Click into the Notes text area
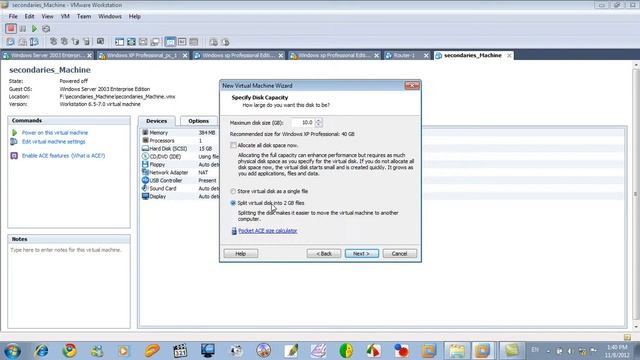The height and width of the screenshot is (360, 640). pyautogui.click(x=69, y=286)
